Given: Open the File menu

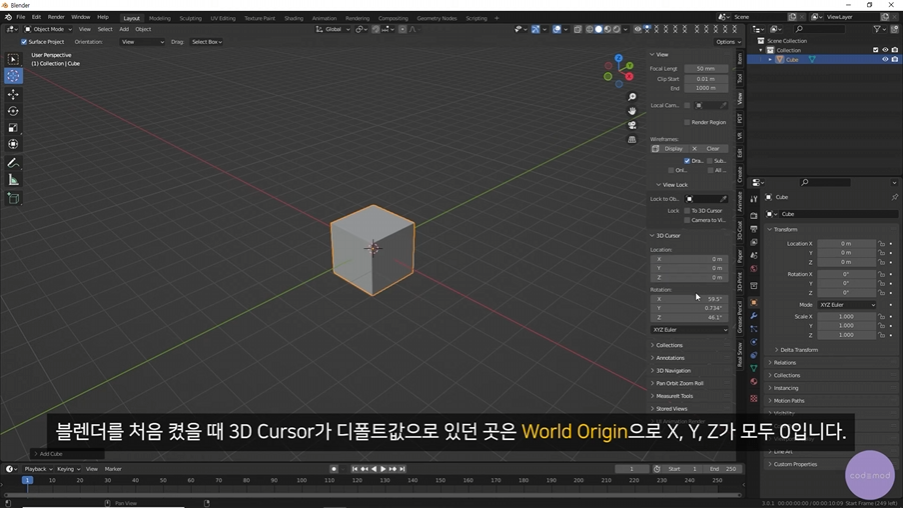Looking at the screenshot, I should [20, 17].
